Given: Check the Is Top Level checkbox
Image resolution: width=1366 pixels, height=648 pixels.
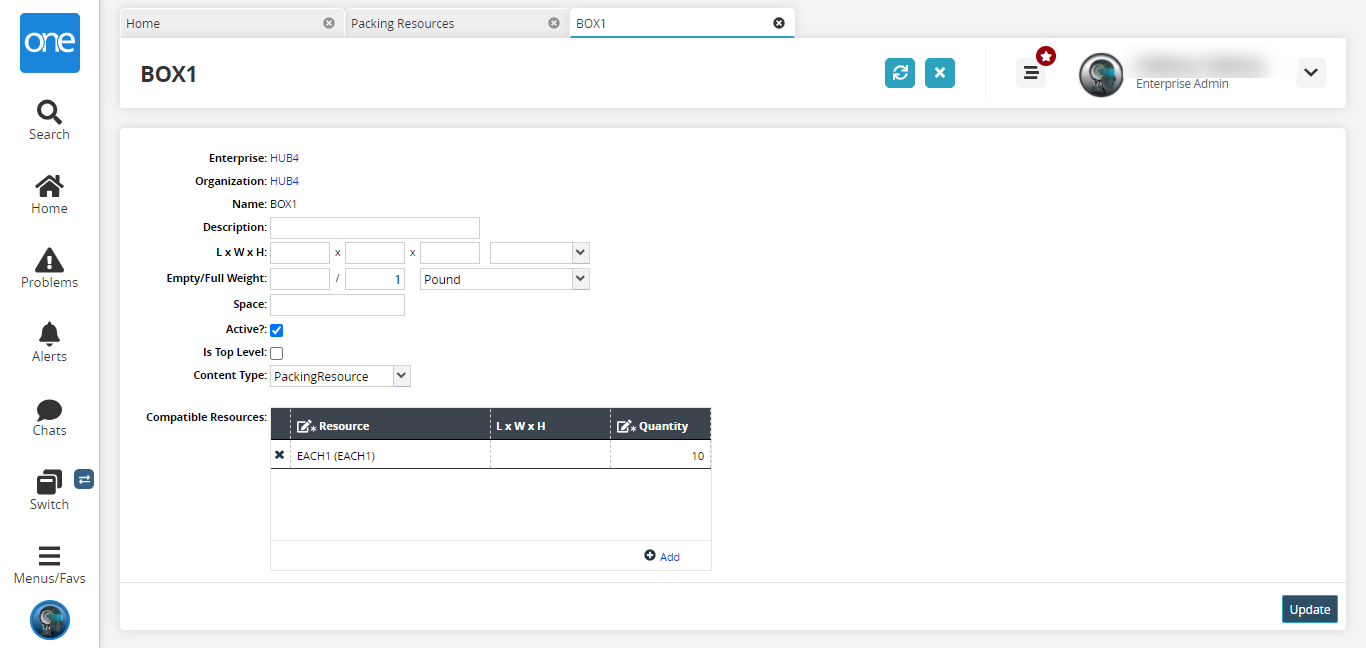Looking at the screenshot, I should (277, 353).
